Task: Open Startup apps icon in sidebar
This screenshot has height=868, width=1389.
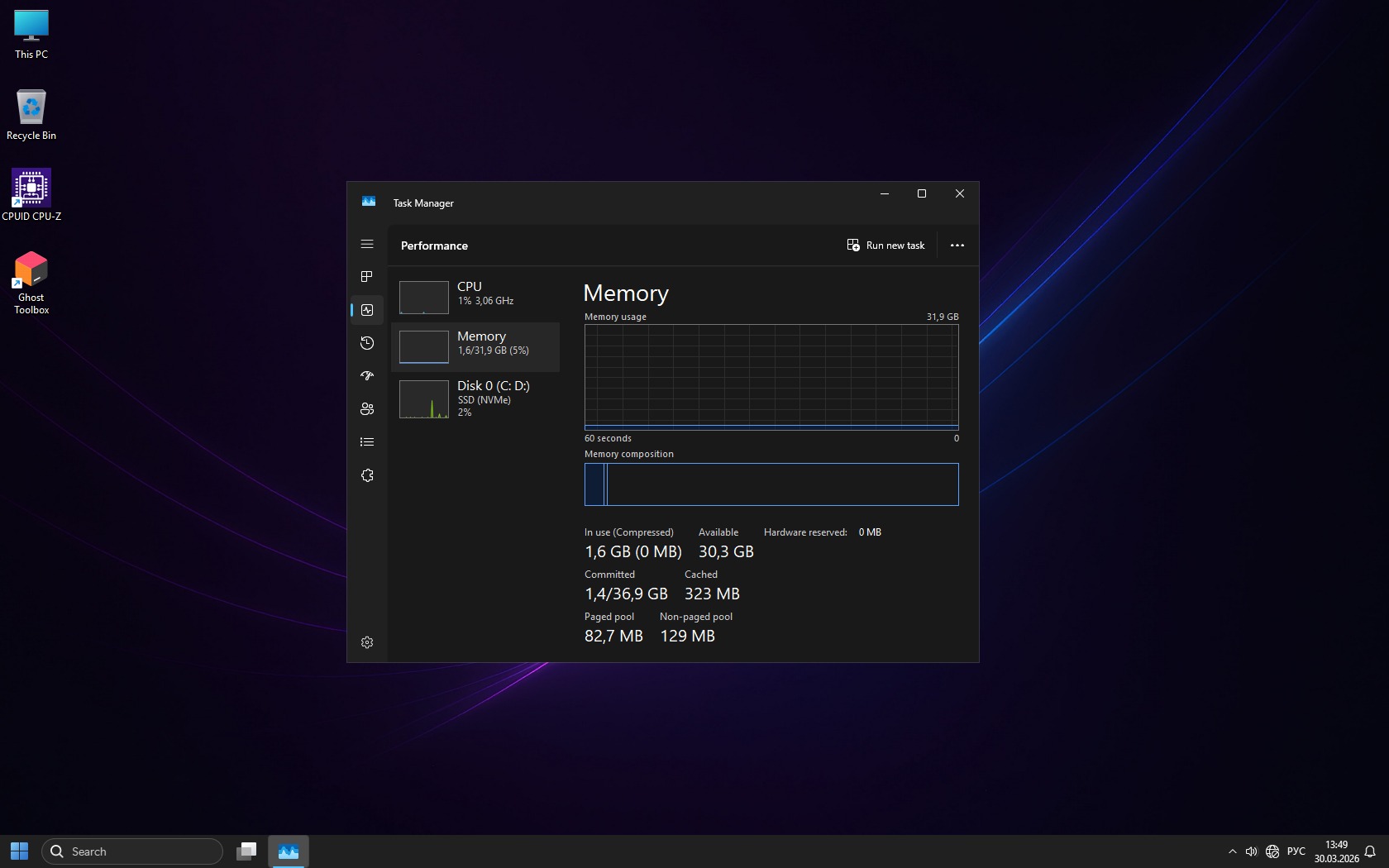Action: pos(367,376)
